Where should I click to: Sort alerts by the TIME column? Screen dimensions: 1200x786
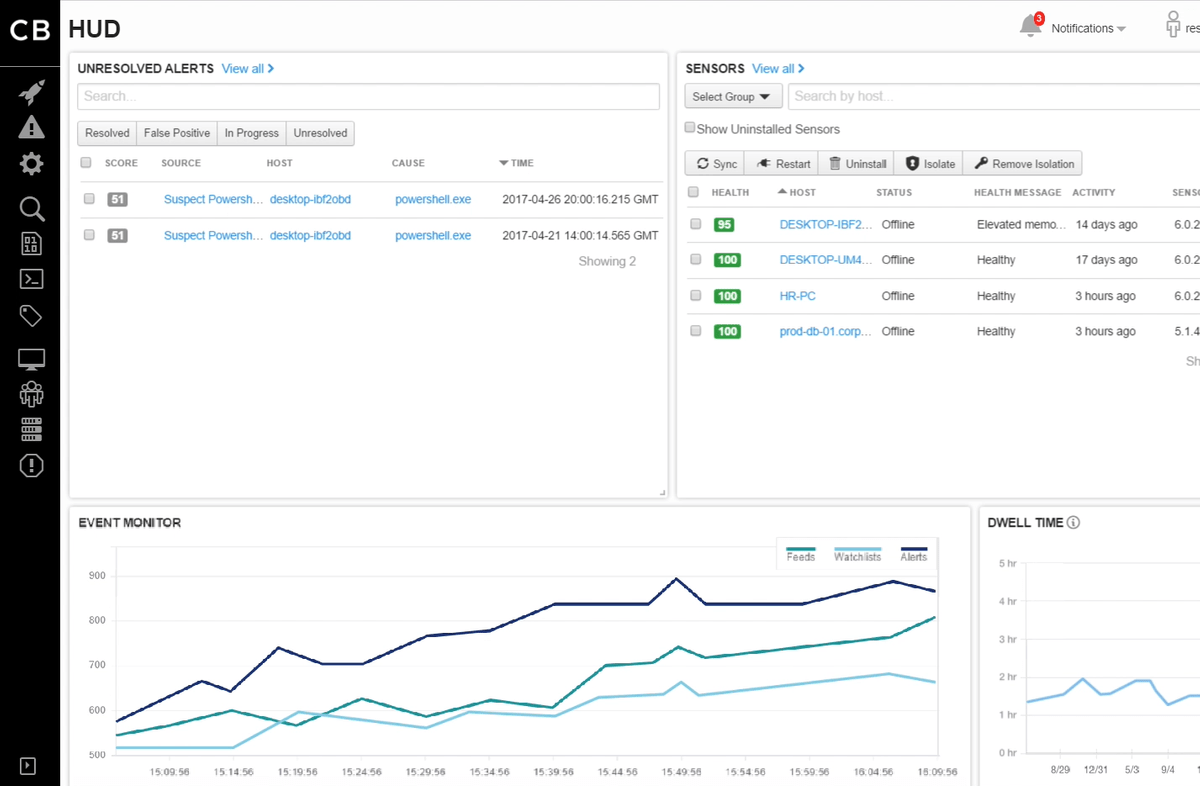click(516, 163)
